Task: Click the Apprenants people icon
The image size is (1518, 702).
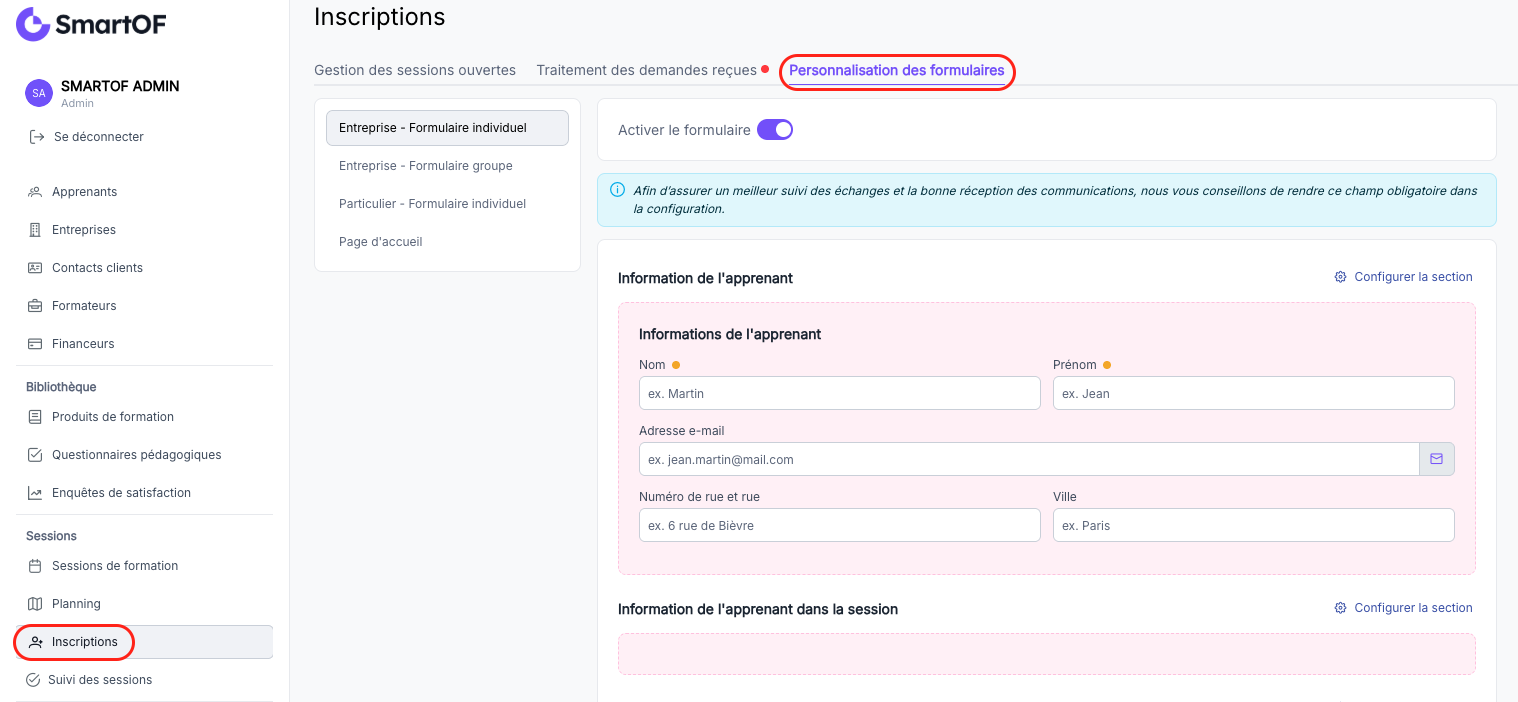Action: pyautogui.click(x=35, y=192)
